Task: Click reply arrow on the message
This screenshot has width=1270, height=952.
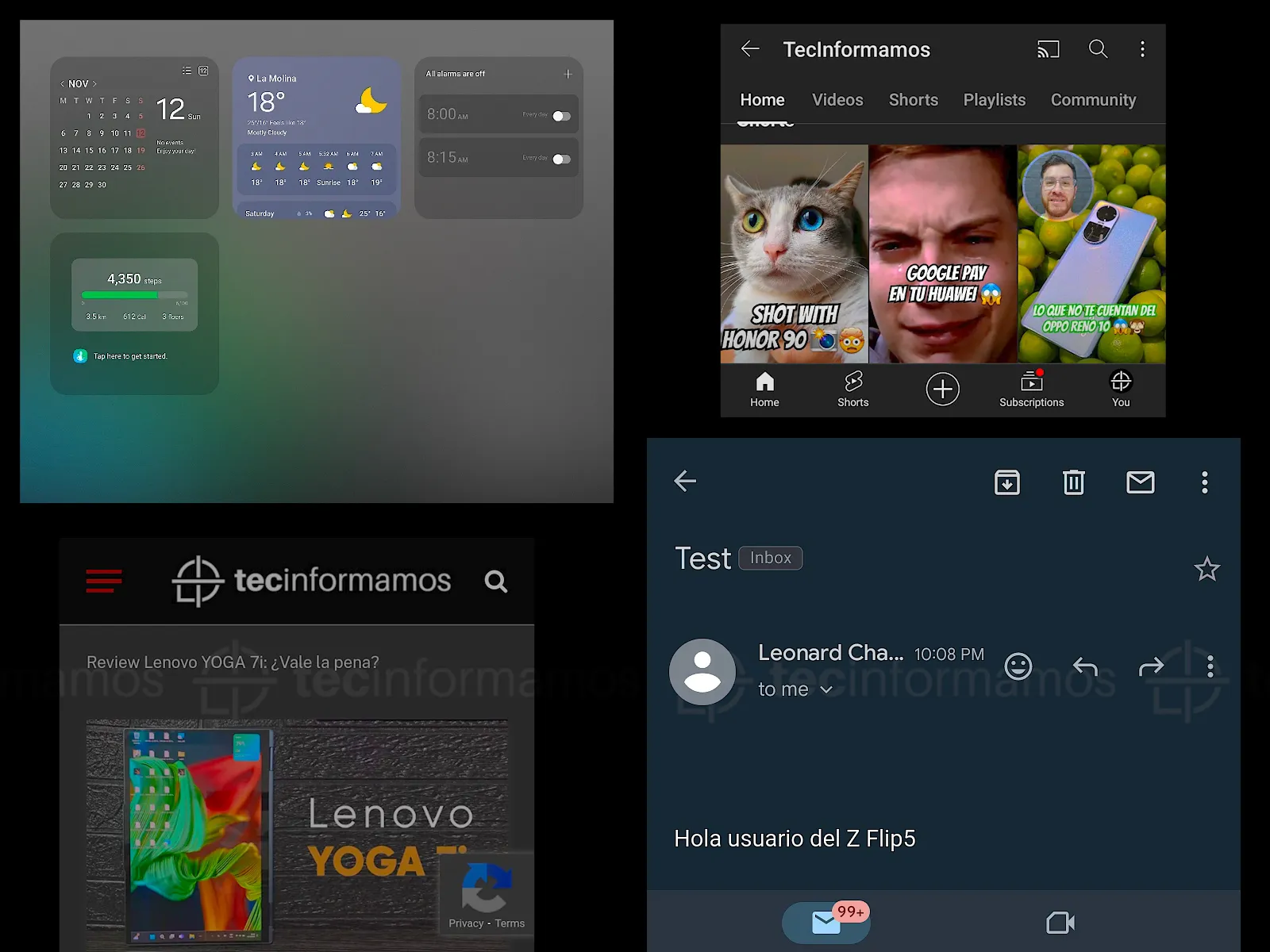Action: click(1085, 666)
